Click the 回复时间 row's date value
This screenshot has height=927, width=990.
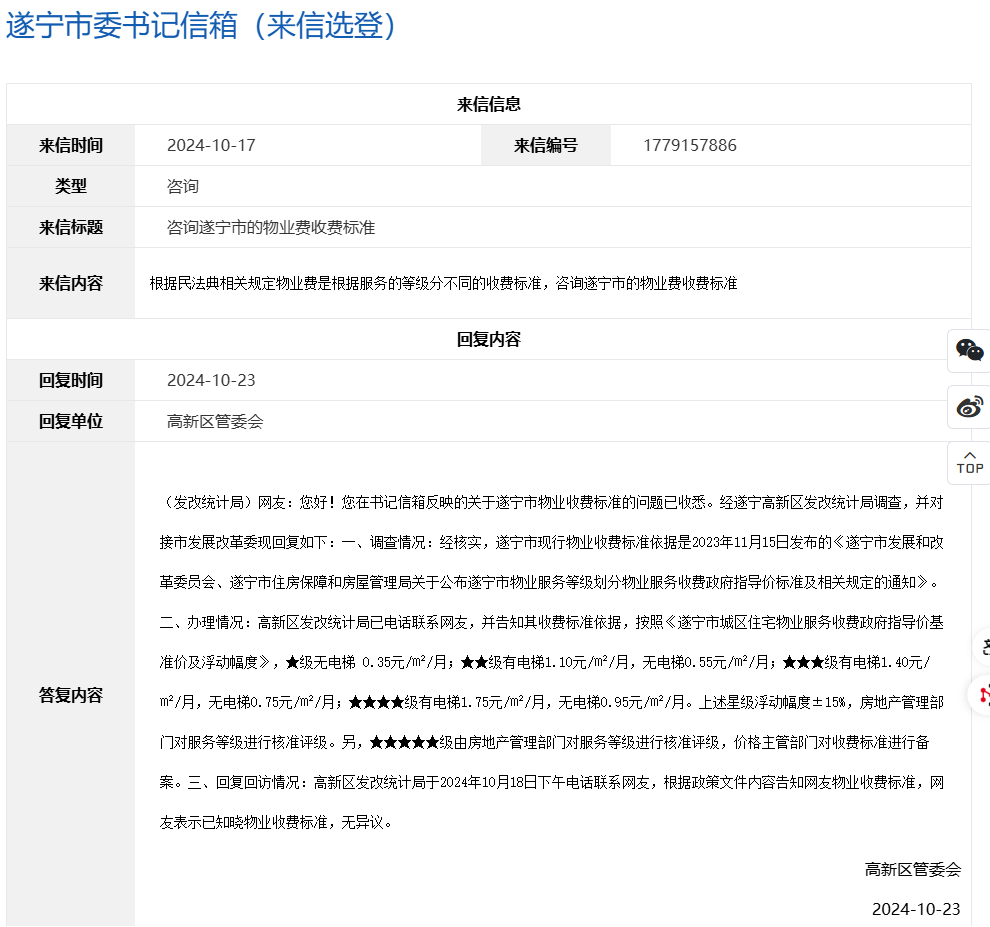[211, 380]
